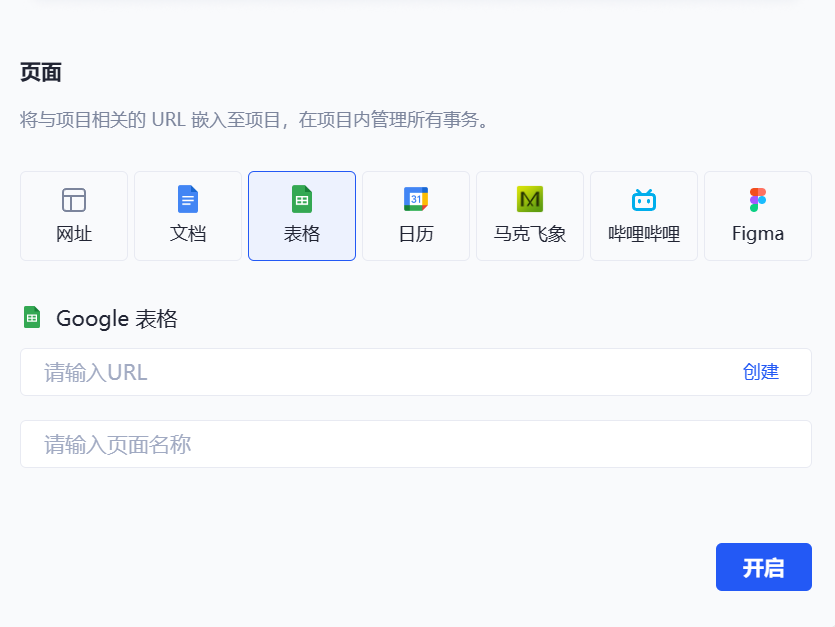The image size is (835, 627).
Task: Switch to the 马克飞象 tab label
Action: pos(530,235)
